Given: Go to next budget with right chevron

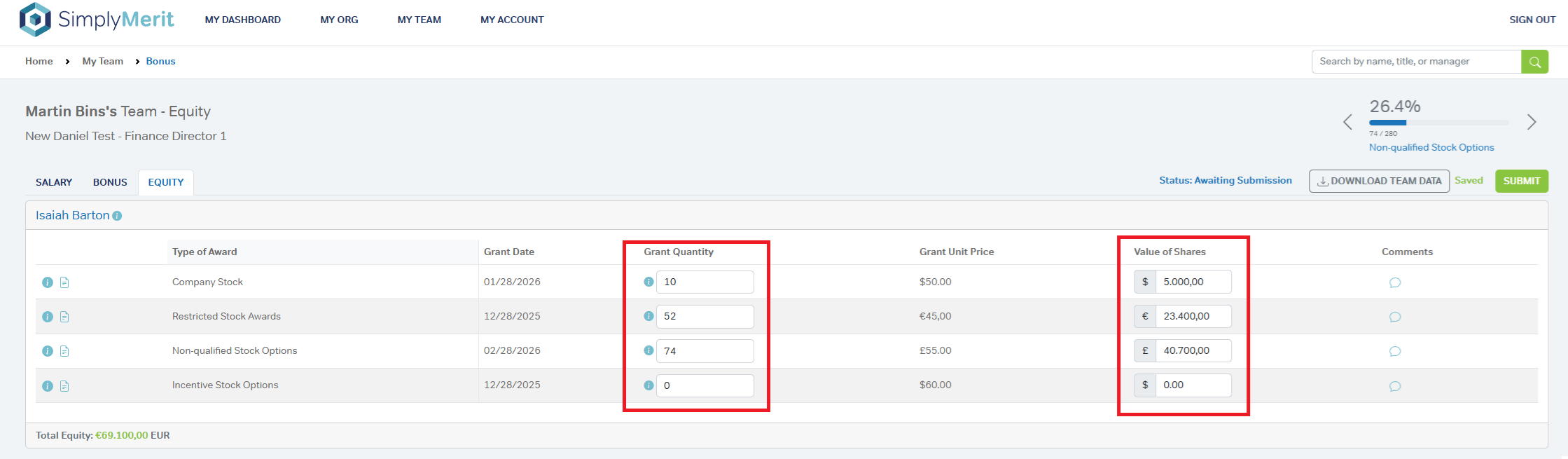Looking at the screenshot, I should pos(1532,122).
